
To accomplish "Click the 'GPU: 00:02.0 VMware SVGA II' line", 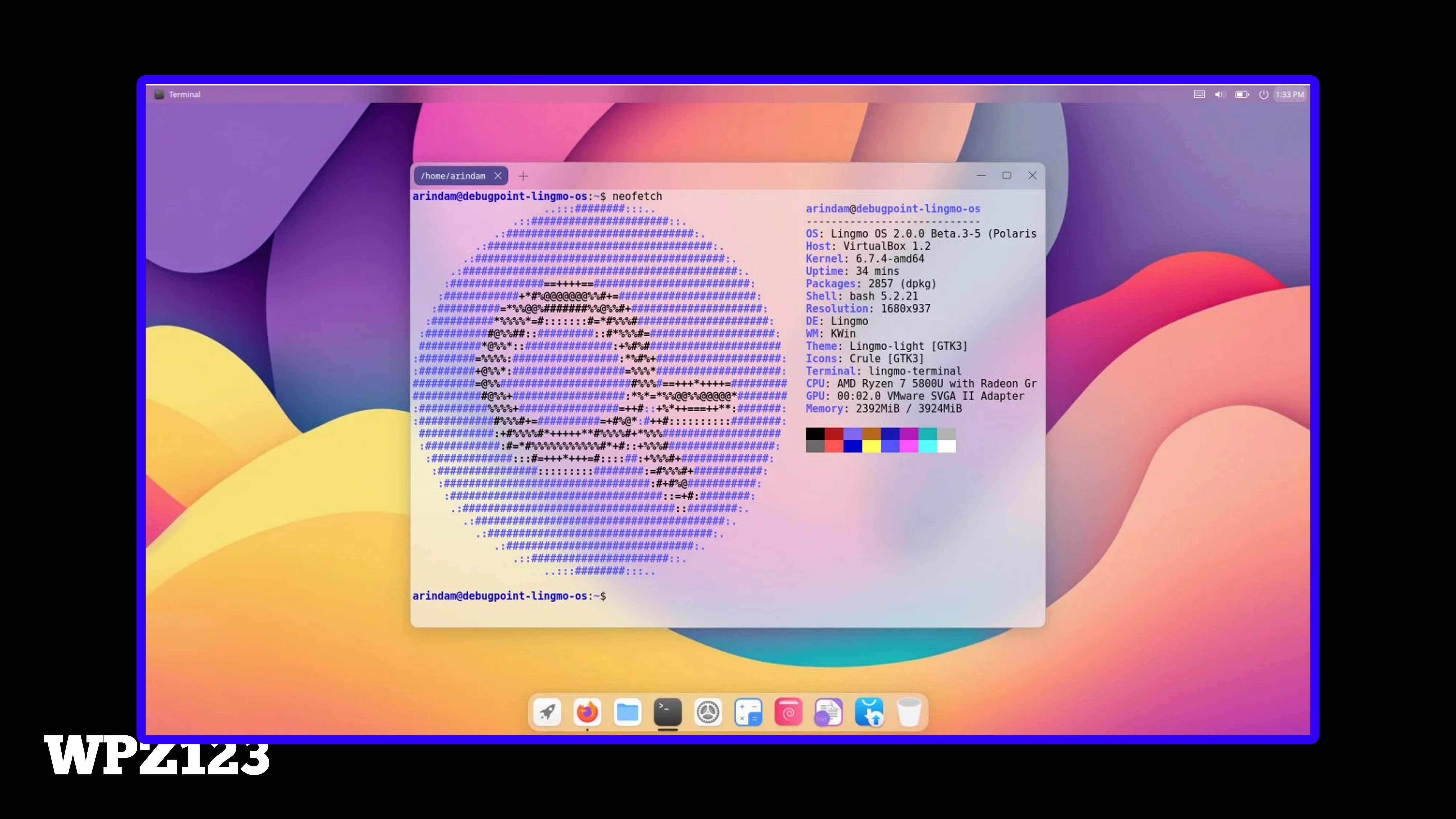I will 915,396.
